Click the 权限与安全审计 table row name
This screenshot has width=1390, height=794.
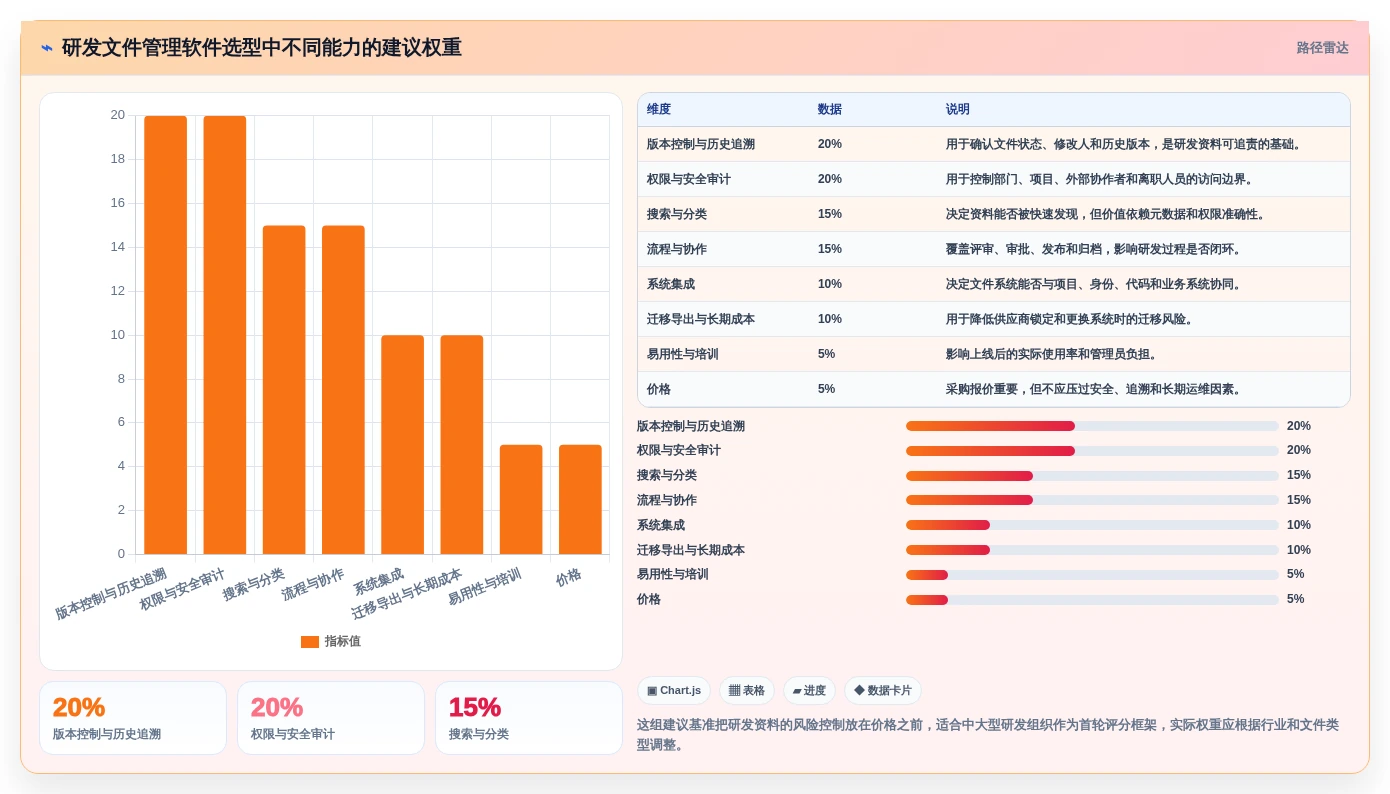click(689, 179)
